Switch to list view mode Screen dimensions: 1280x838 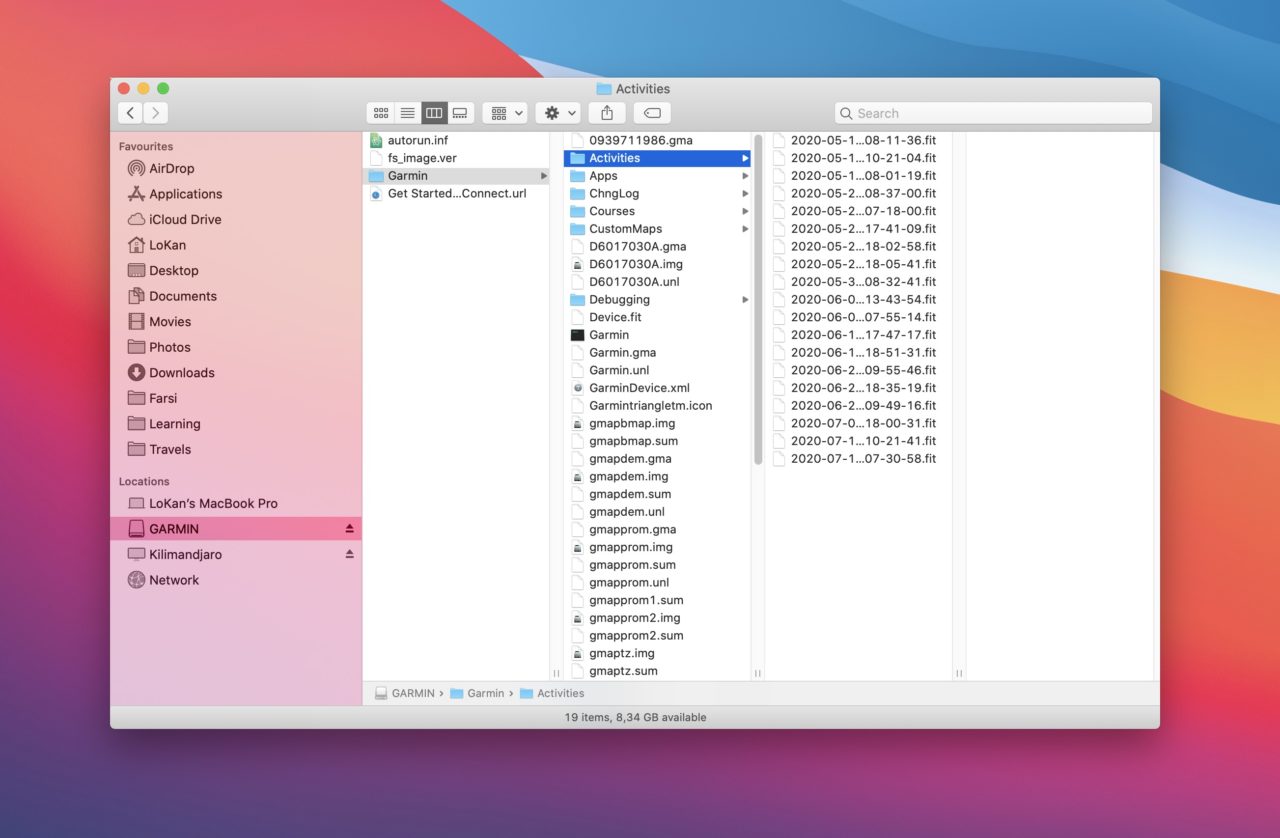[407, 113]
